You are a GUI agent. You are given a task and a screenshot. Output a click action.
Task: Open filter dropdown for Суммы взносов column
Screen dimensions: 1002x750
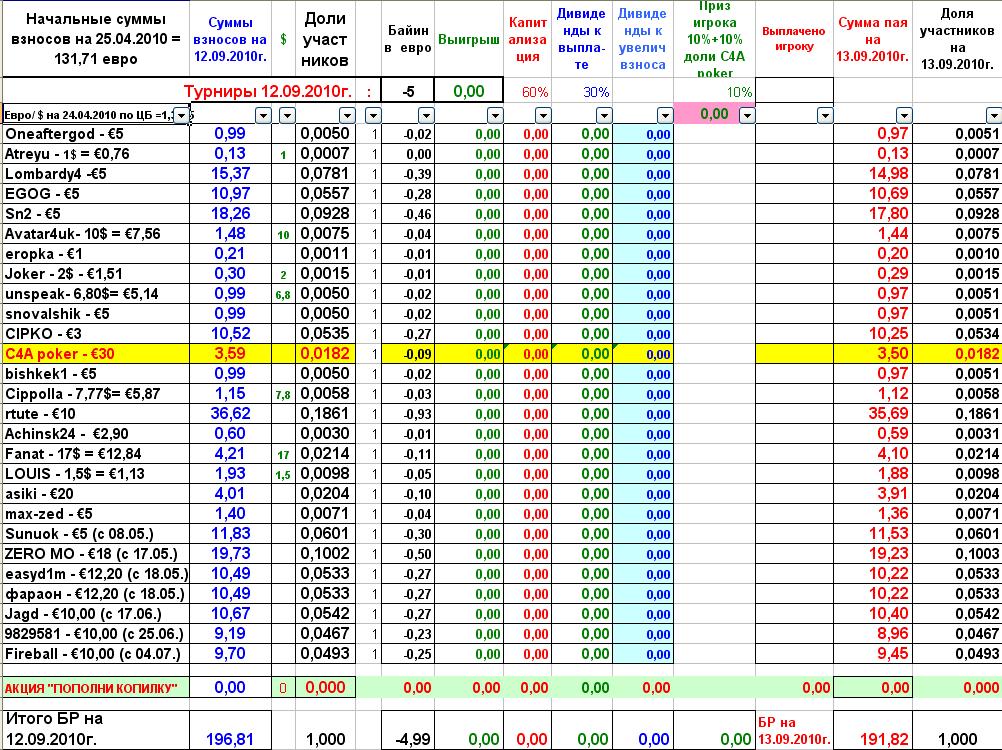pos(263,115)
